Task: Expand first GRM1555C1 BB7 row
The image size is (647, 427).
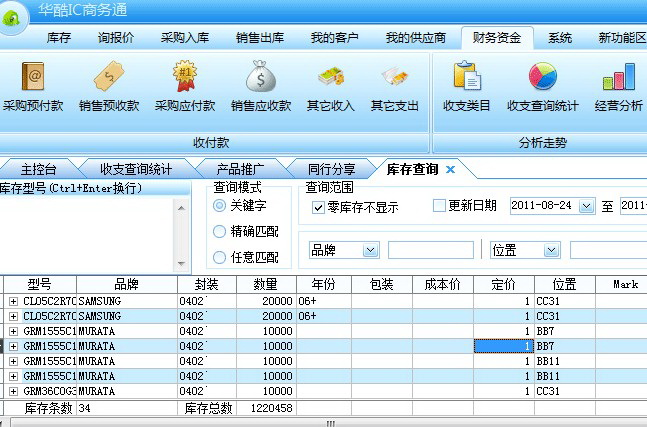Action: click(x=13, y=331)
